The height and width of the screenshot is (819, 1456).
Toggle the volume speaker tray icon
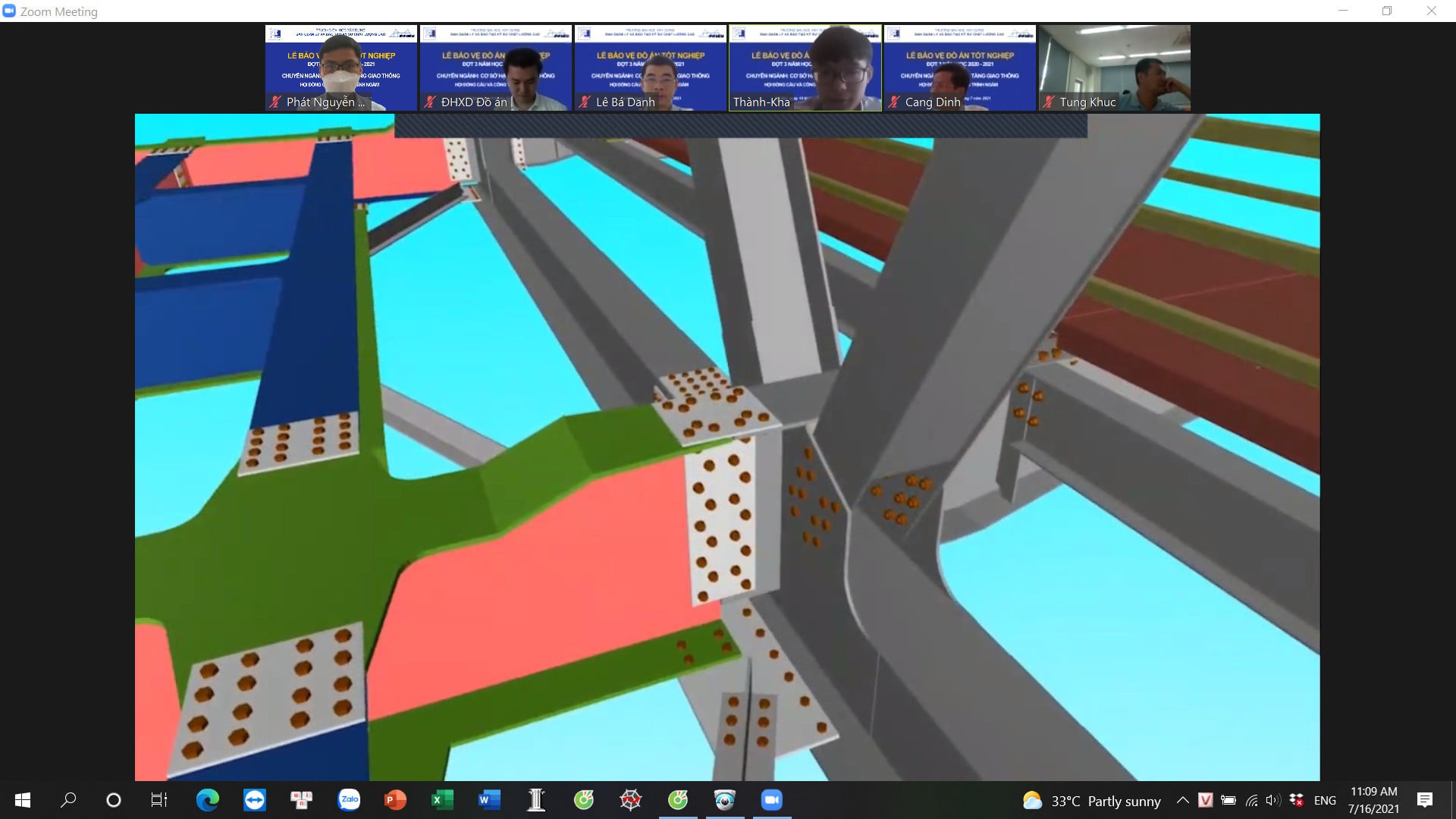[x=1272, y=800]
